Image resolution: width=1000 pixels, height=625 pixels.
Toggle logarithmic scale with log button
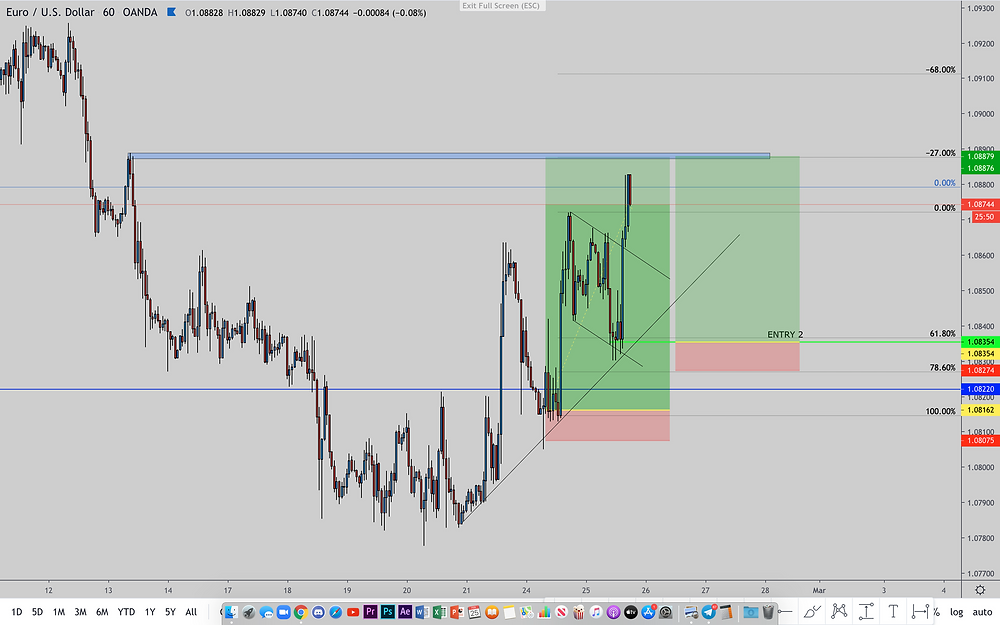(x=956, y=612)
